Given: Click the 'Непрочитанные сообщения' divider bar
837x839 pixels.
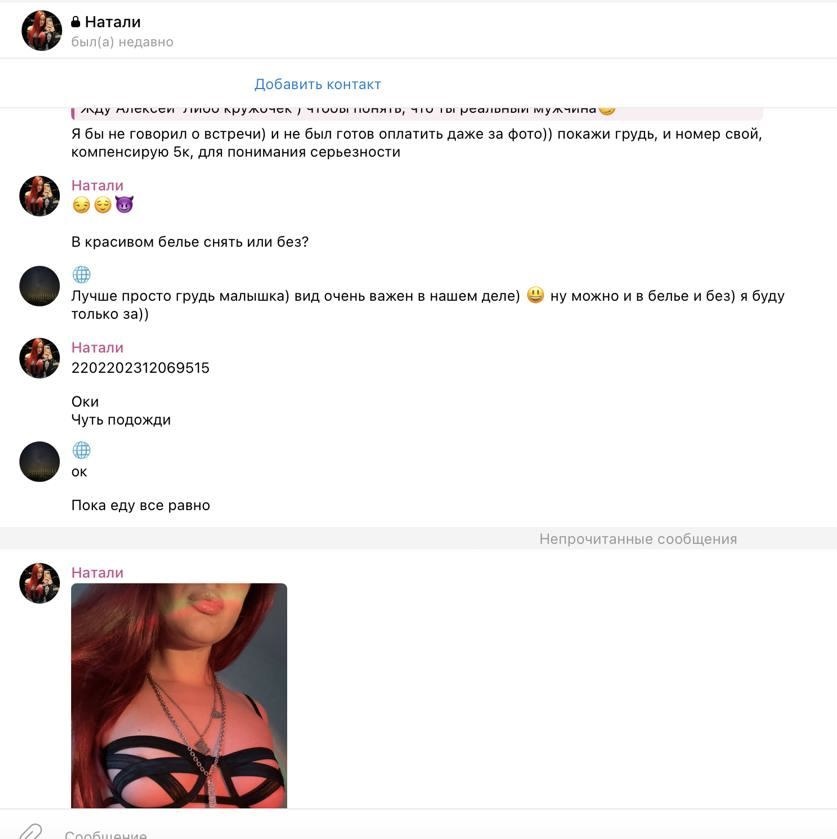Looking at the screenshot, I should click(418, 539).
